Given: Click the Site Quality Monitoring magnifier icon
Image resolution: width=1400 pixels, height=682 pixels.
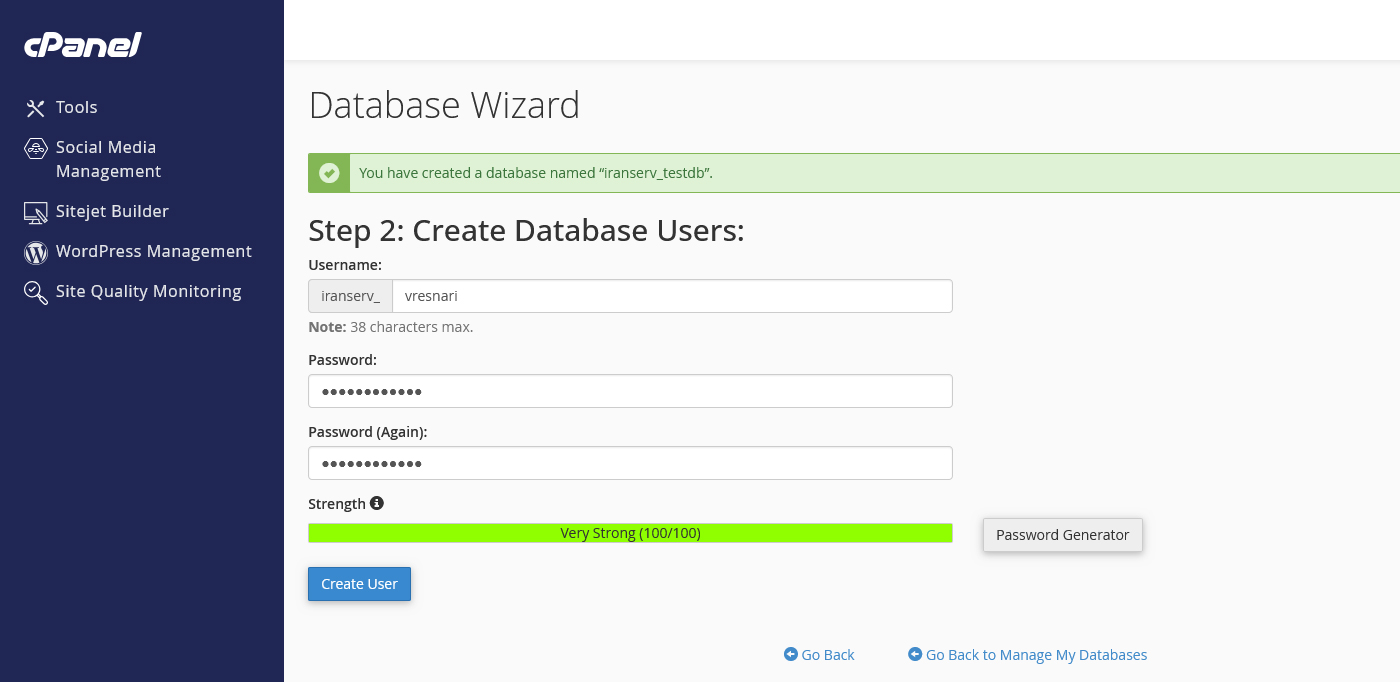Looking at the screenshot, I should [x=36, y=292].
